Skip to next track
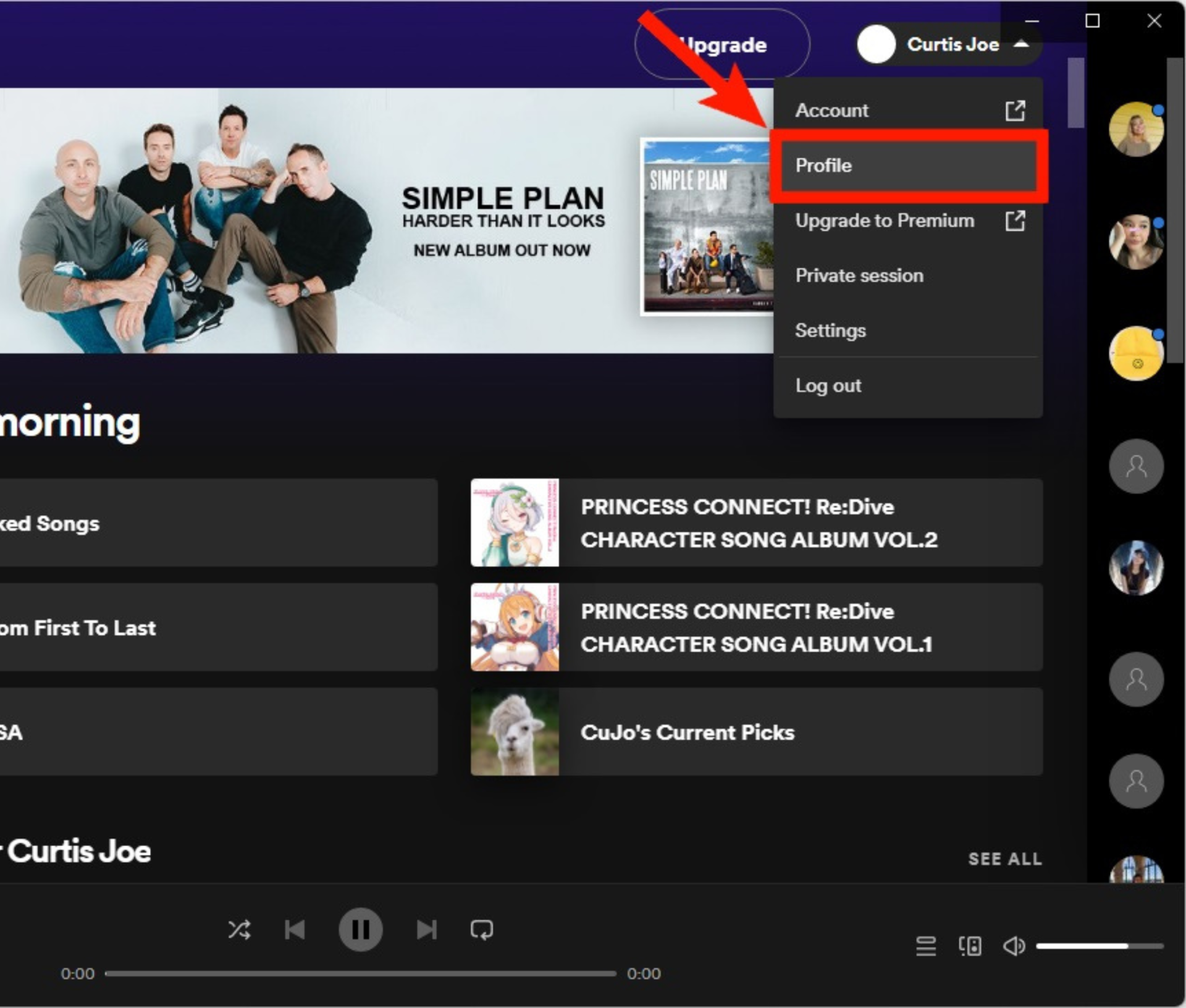The height and width of the screenshot is (1008, 1186). click(x=426, y=930)
